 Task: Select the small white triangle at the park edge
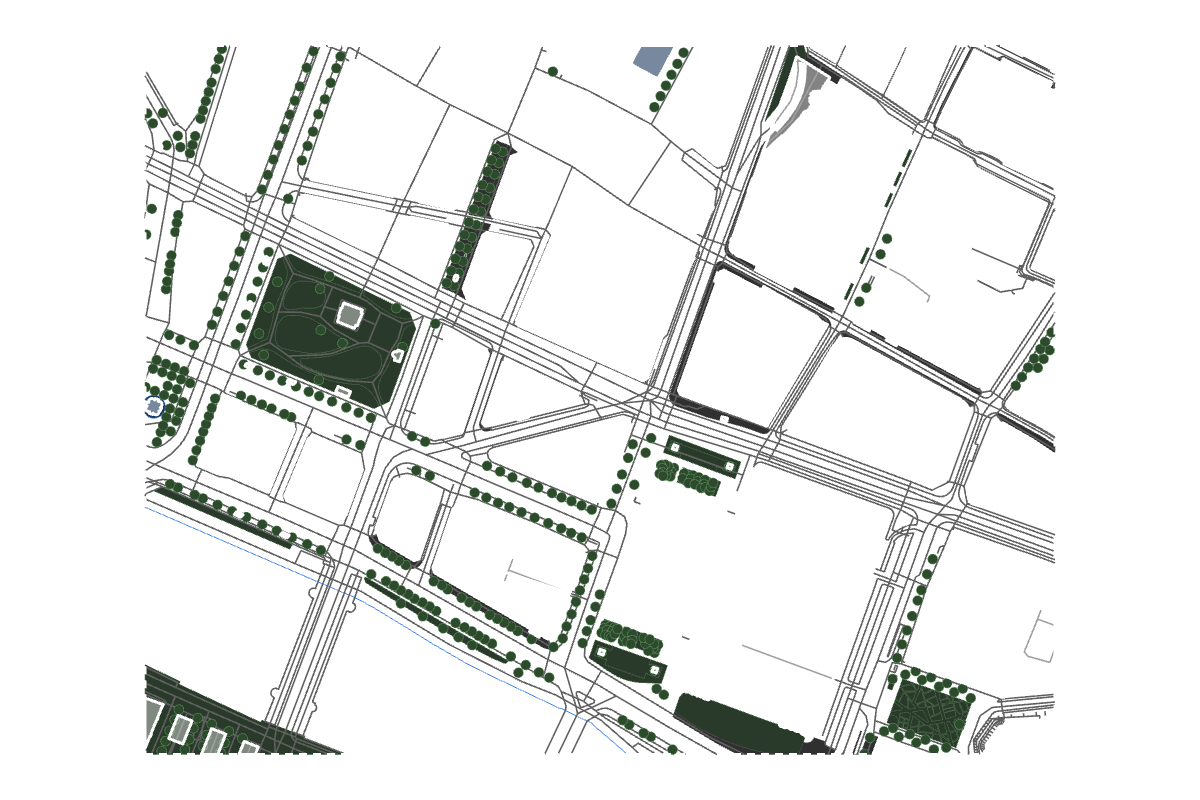(x=398, y=355)
